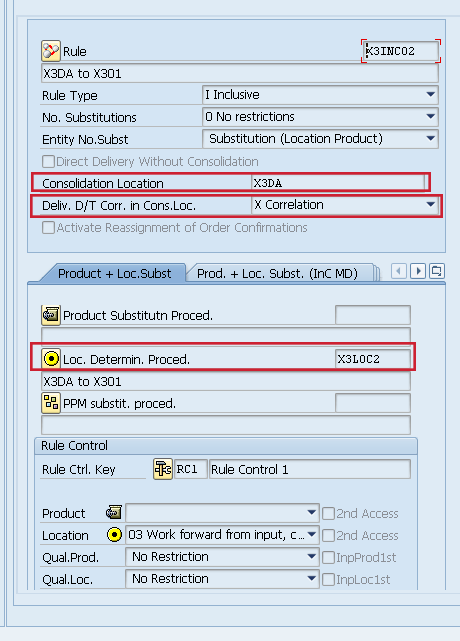460x641 pixels.
Task: Click the Rule input field showing X3INC02
Action: click(x=401, y=51)
